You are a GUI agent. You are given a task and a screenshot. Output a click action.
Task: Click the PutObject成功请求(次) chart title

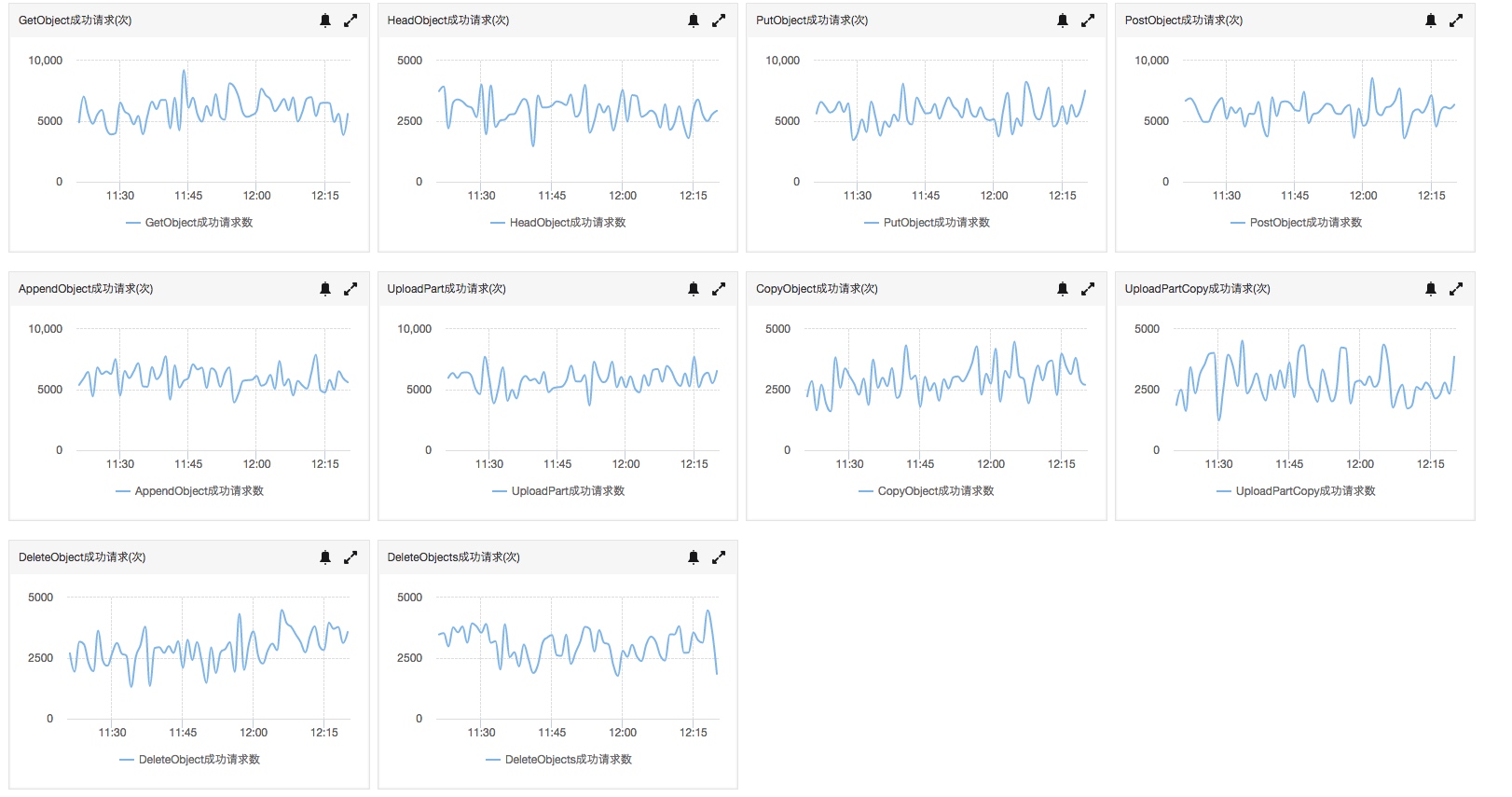click(812, 21)
